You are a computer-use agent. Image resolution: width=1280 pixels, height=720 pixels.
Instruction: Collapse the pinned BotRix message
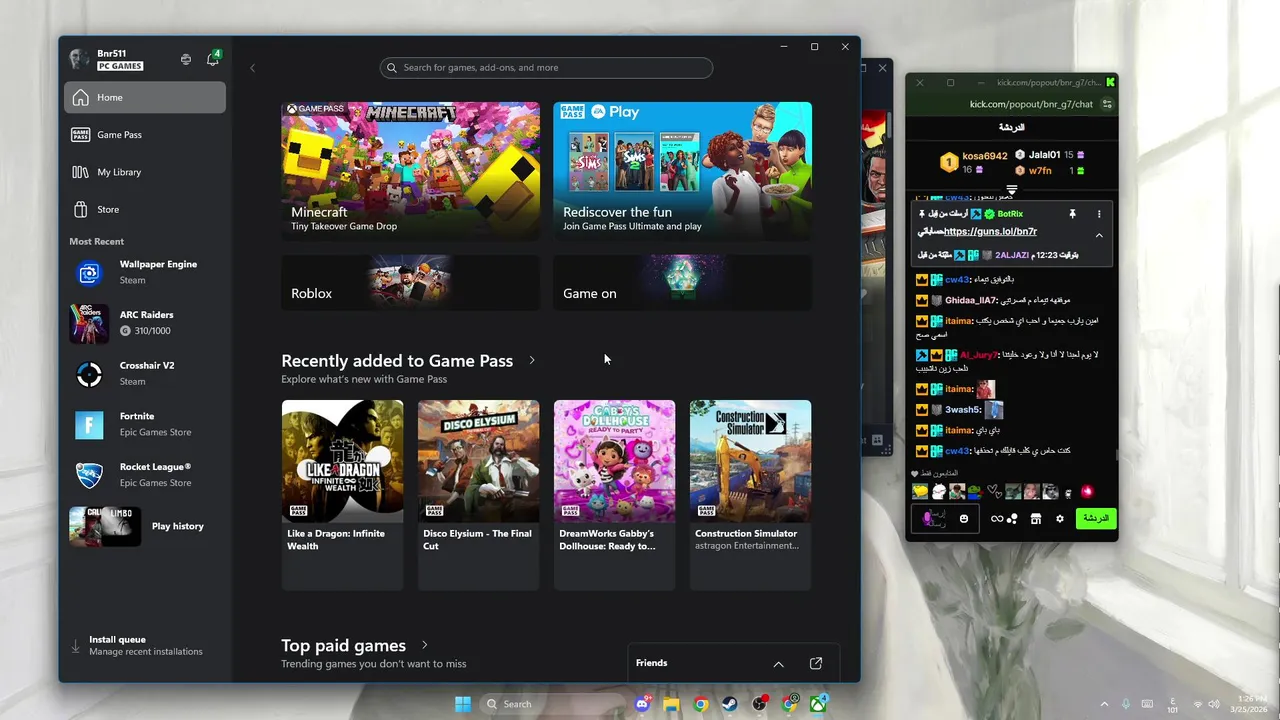coord(1099,235)
